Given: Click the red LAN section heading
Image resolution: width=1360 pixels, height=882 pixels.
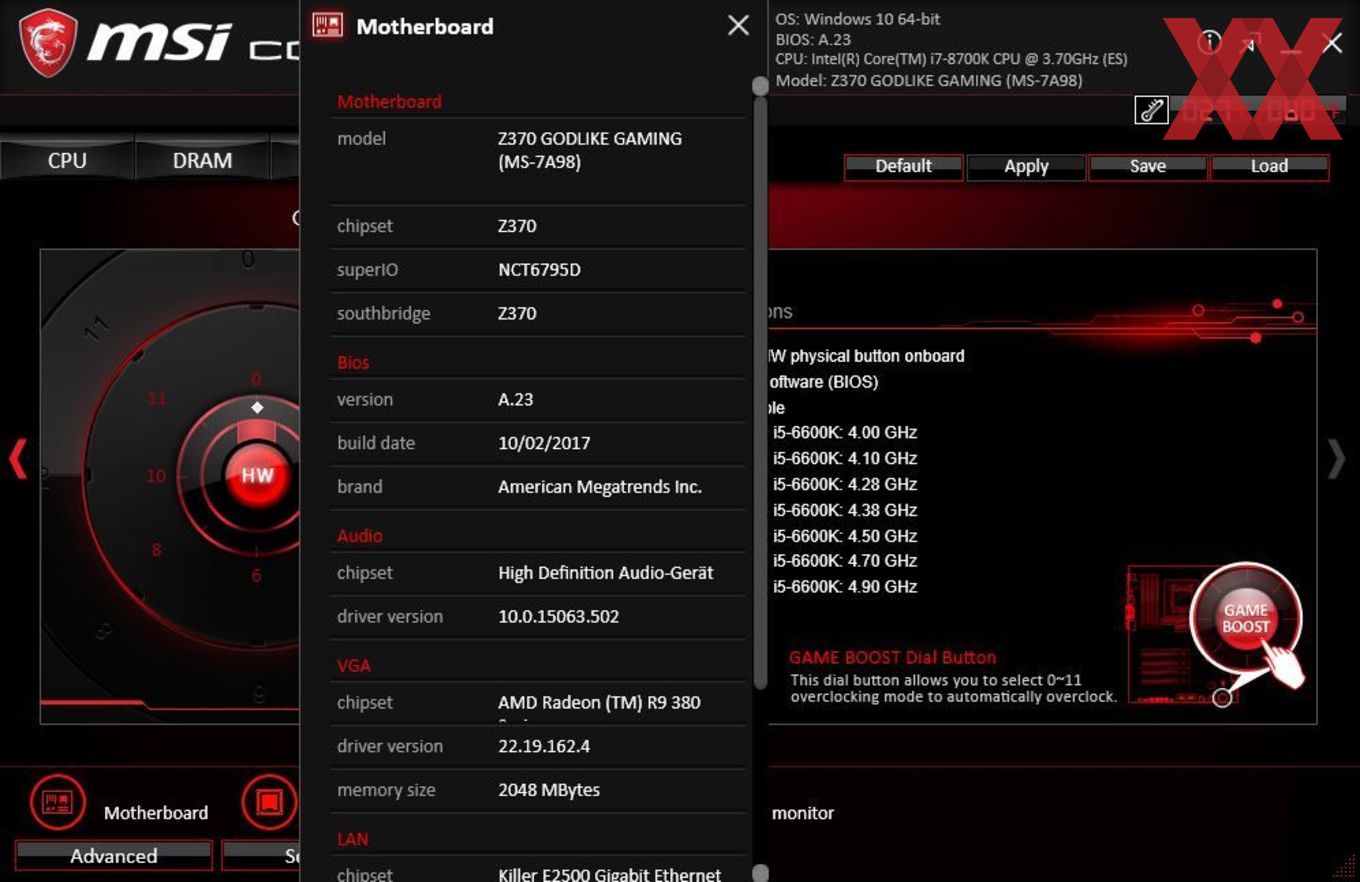Looking at the screenshot, I should tap(353, 839).
